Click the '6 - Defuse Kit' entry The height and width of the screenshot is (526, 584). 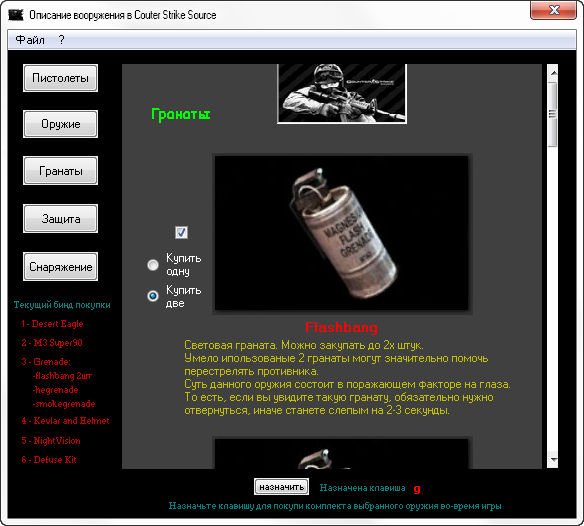[49, 460]
